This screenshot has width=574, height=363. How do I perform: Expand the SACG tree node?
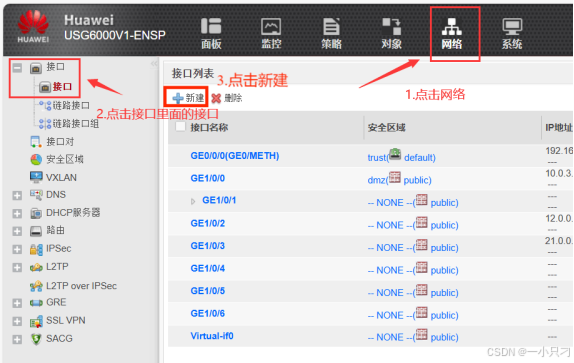coord(17,339)
